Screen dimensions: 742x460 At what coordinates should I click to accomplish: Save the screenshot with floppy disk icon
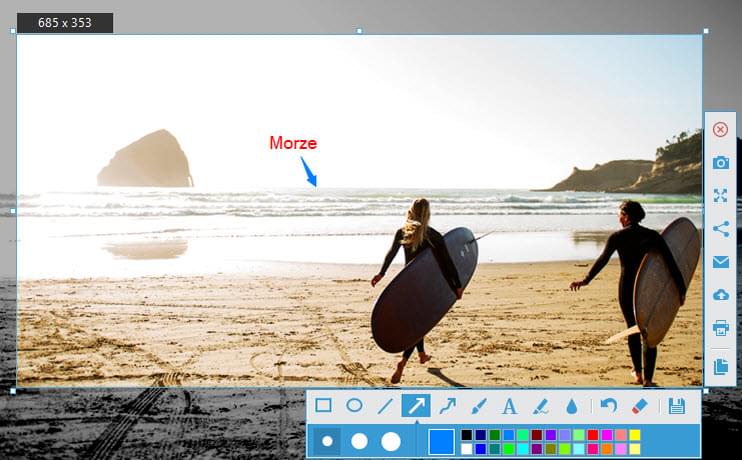[x=677, y=406]
